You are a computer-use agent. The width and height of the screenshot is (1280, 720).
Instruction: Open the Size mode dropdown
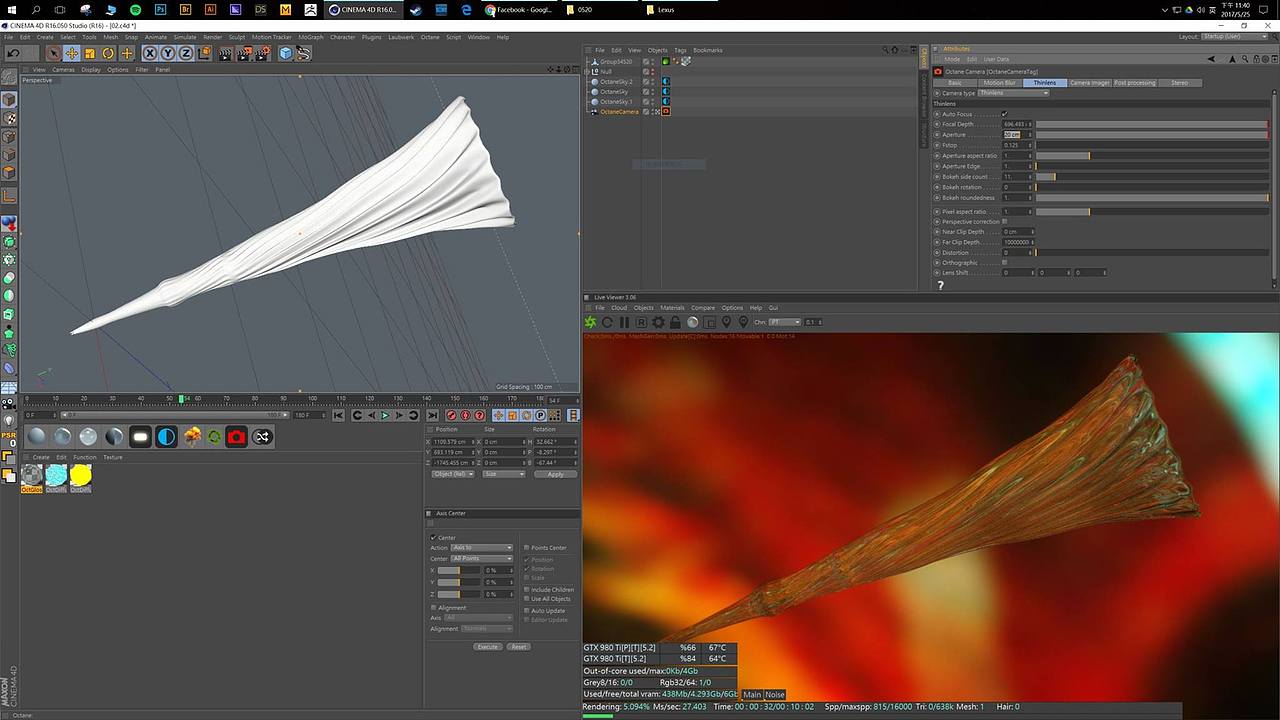(x=504, y=474)
